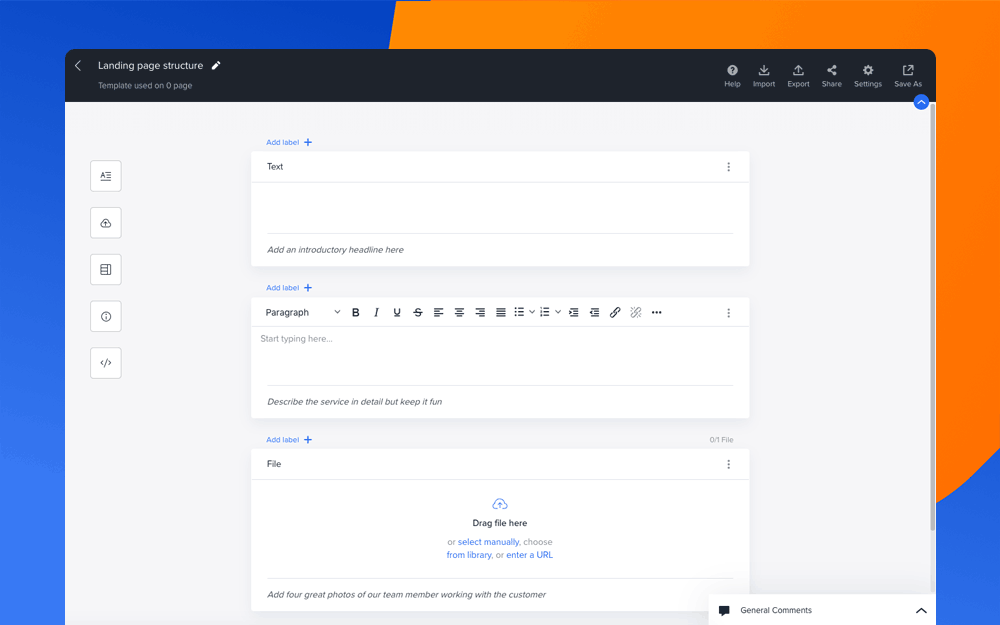Click the 'from library' link
Screen dimensions: 1000x625
469,555
